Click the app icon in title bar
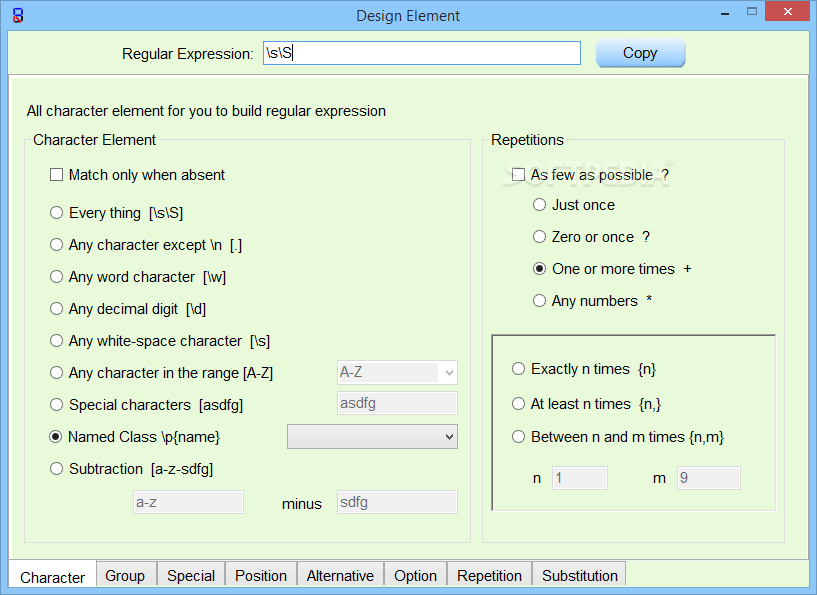This screenshot has width=817, height=595. 18,15
